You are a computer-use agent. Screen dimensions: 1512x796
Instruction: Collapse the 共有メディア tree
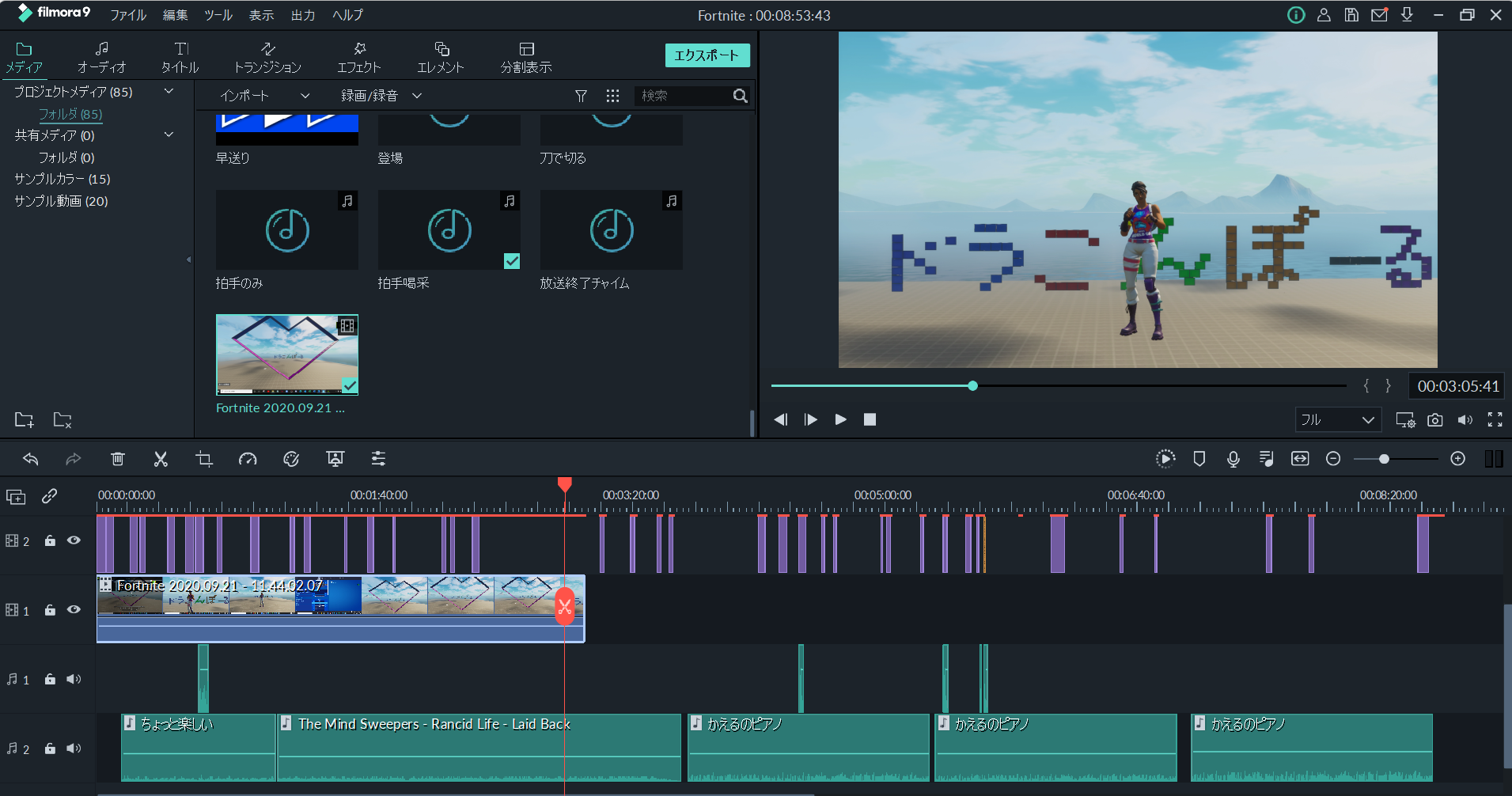click(169, 135)
